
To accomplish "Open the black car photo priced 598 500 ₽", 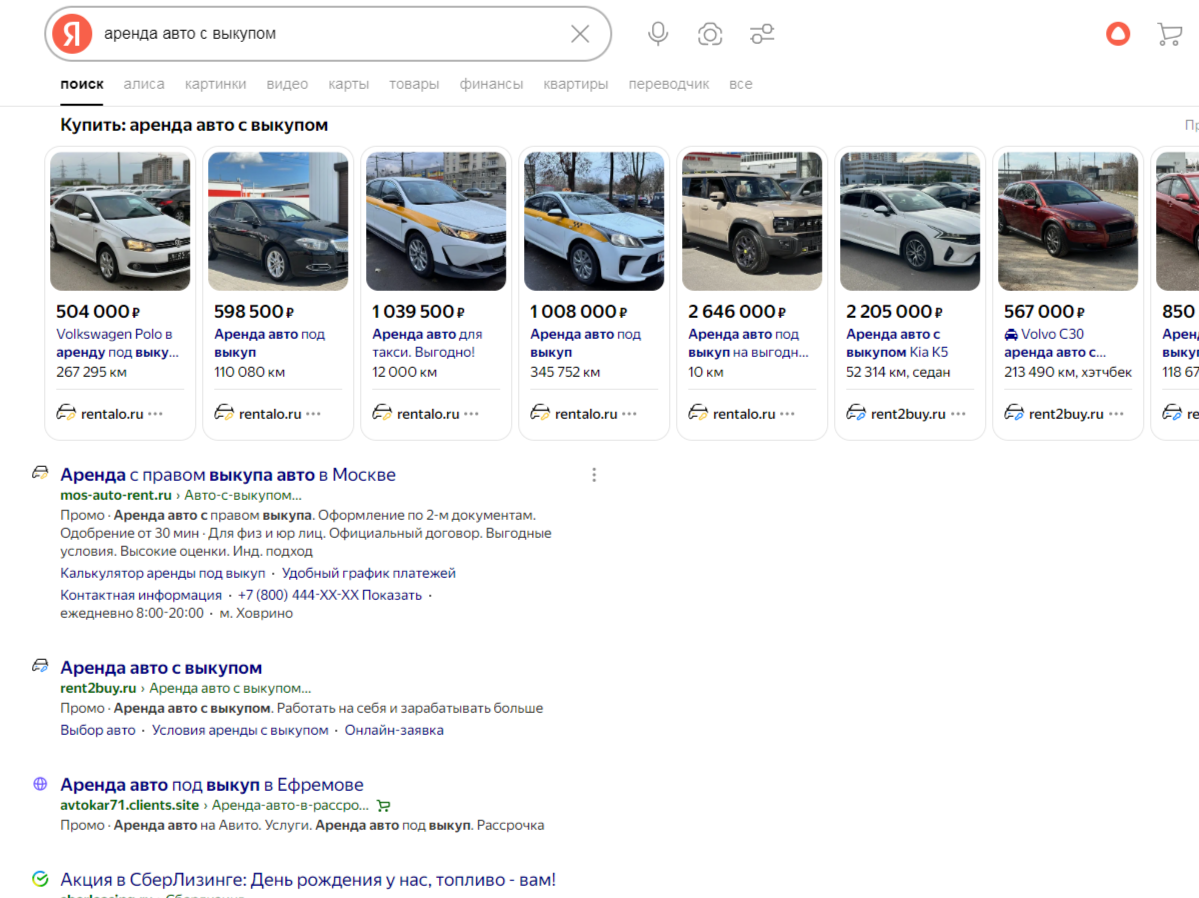I will (x=278, y=221).
